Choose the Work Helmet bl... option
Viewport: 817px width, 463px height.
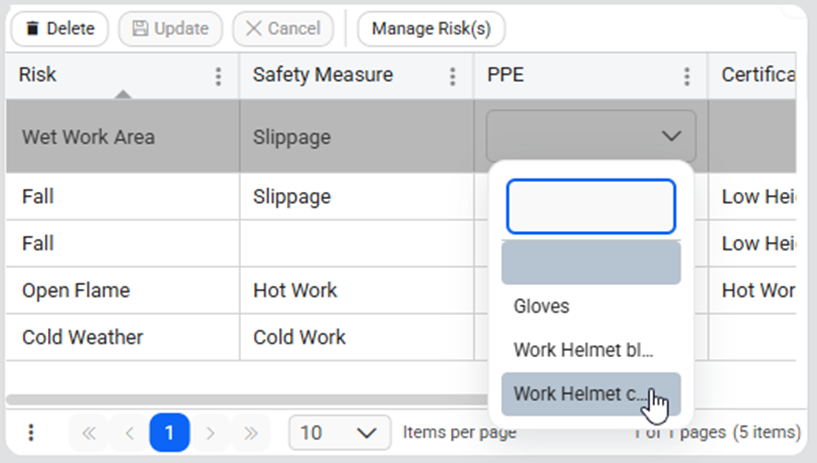click(582, 350)
